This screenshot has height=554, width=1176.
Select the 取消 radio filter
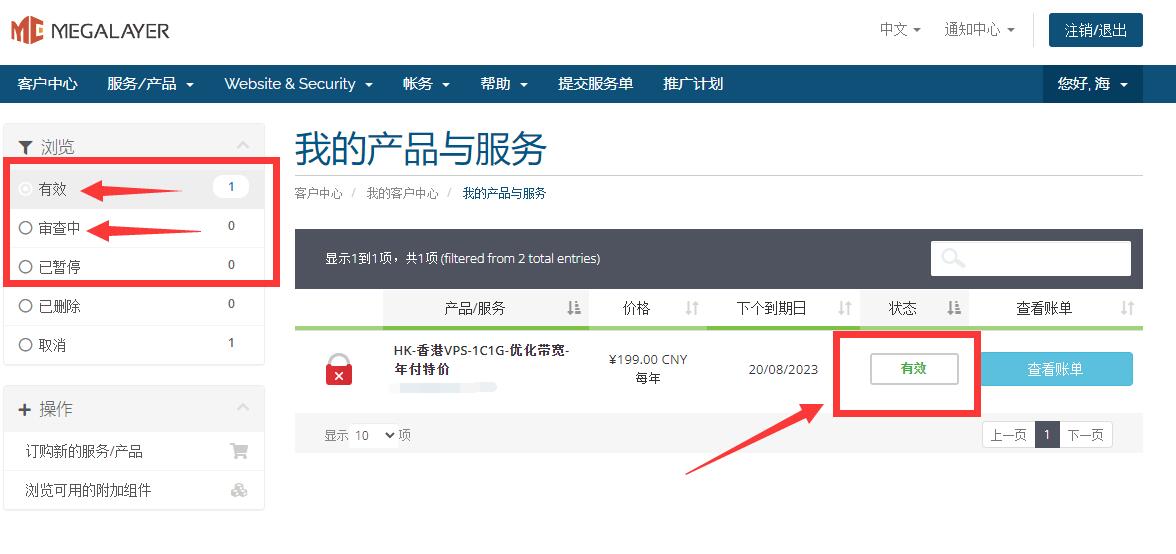[x=26, y=345]
